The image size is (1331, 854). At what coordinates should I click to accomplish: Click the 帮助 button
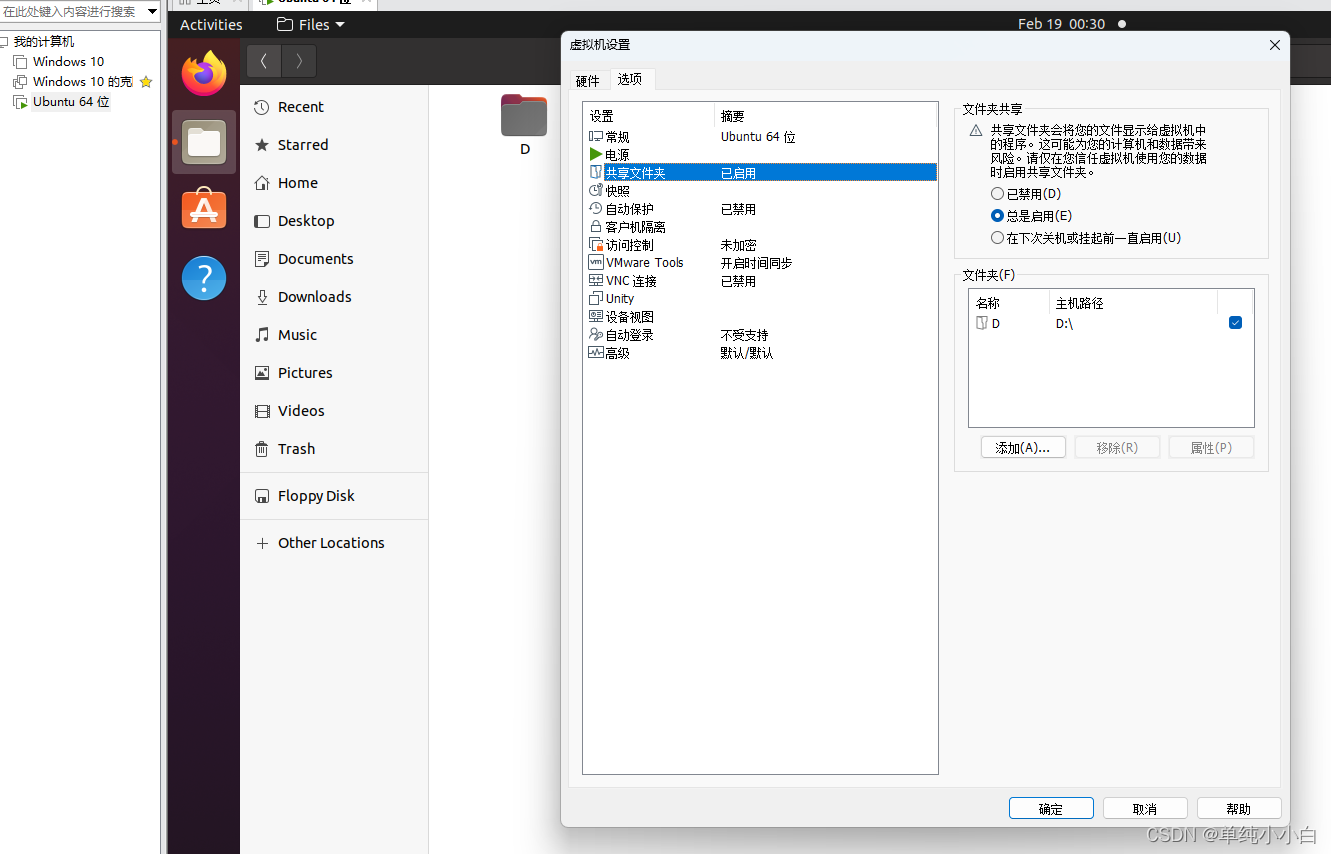[1239, 809]
